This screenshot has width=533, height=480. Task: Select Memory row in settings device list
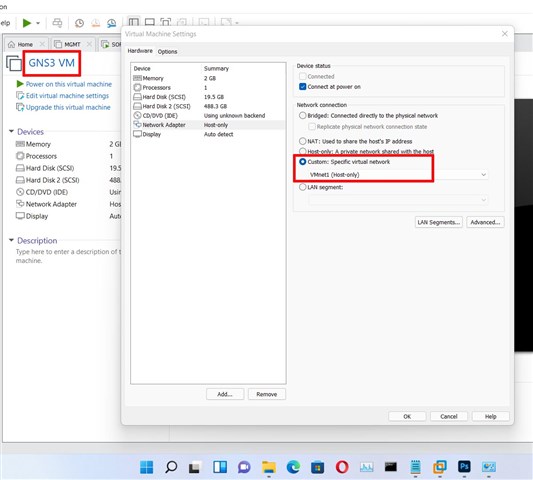(x=208, y=78)
